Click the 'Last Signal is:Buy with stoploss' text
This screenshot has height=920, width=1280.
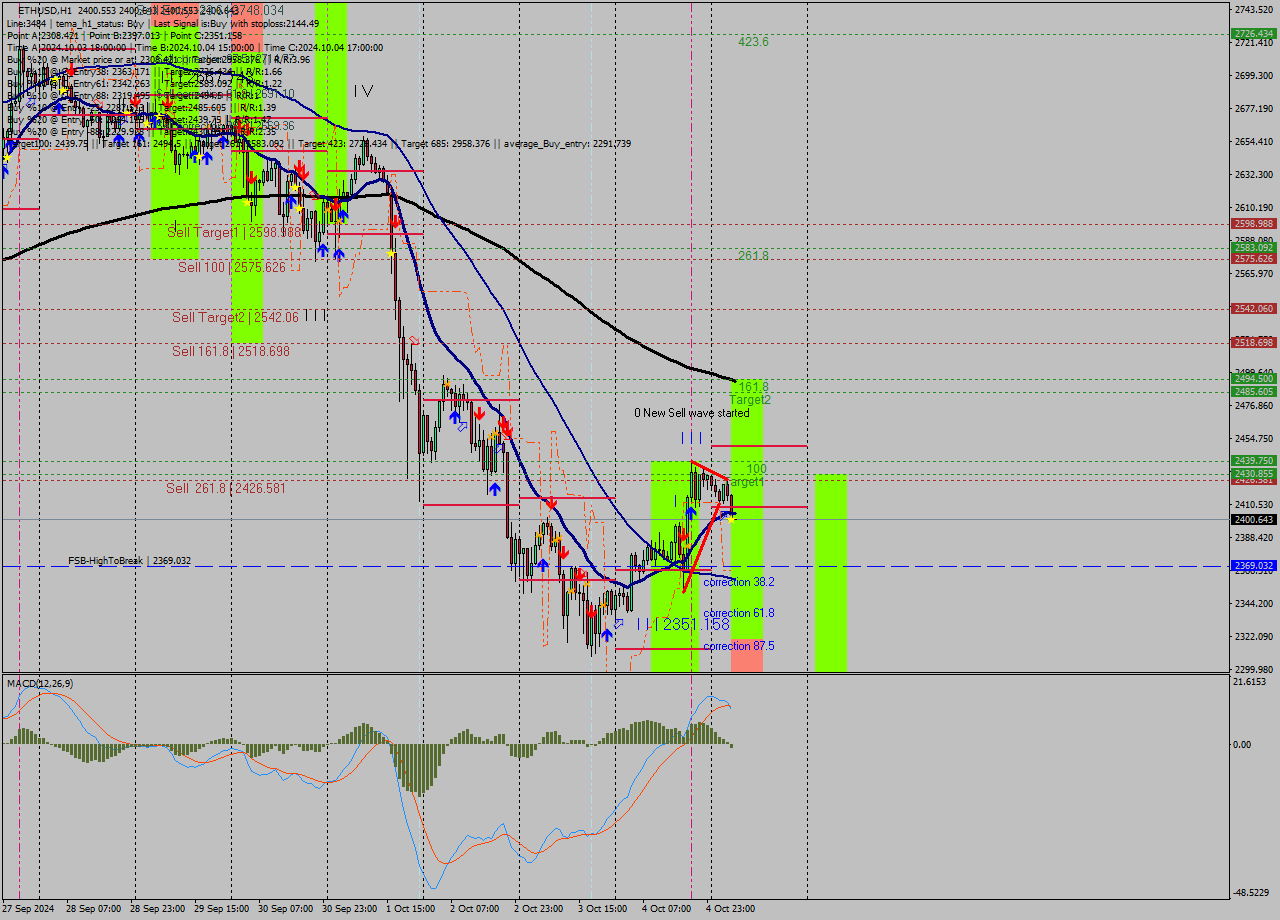tap(226, 23)
